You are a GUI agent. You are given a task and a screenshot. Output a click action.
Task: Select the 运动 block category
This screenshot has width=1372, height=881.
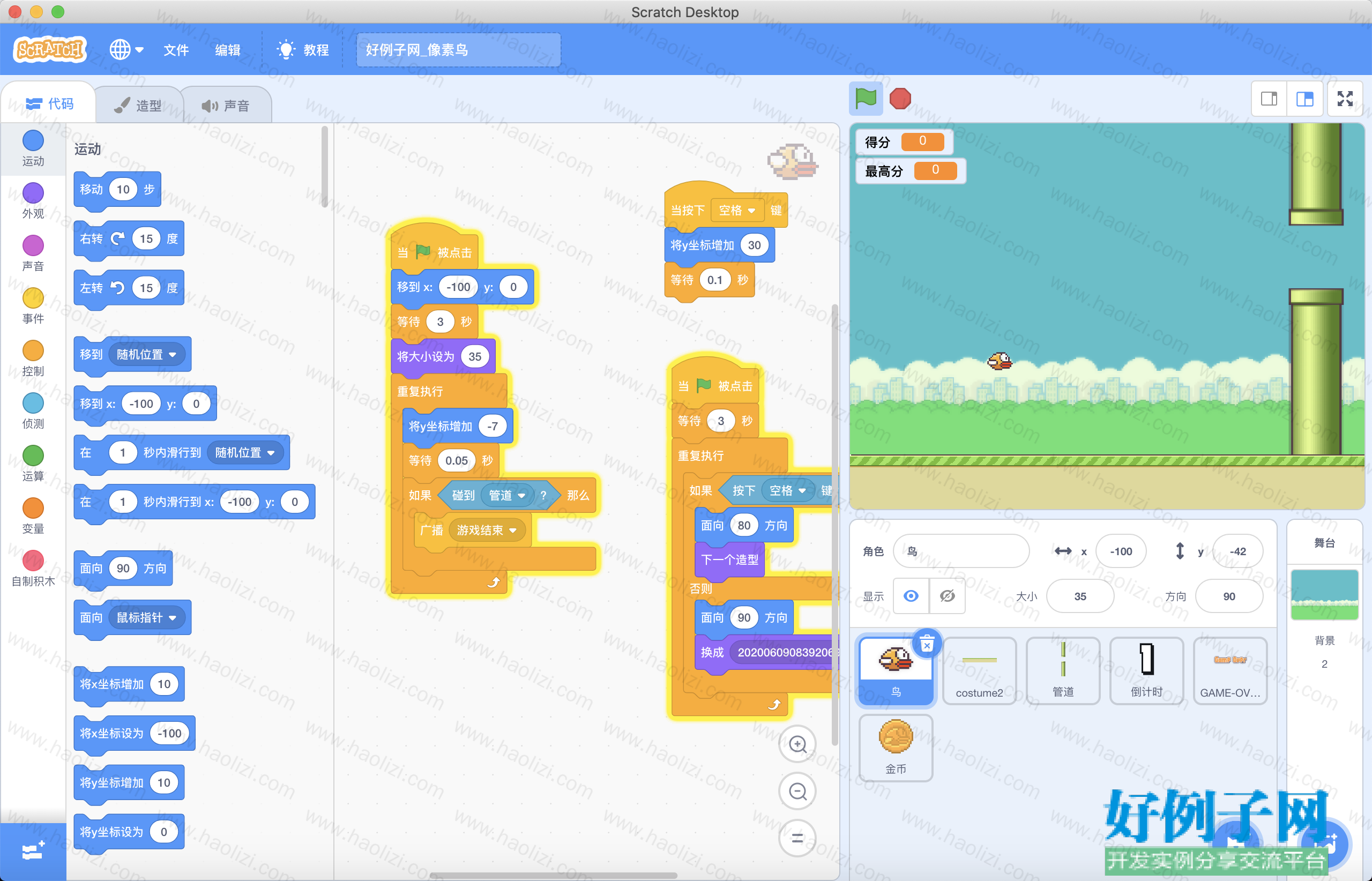coord(33,149)
